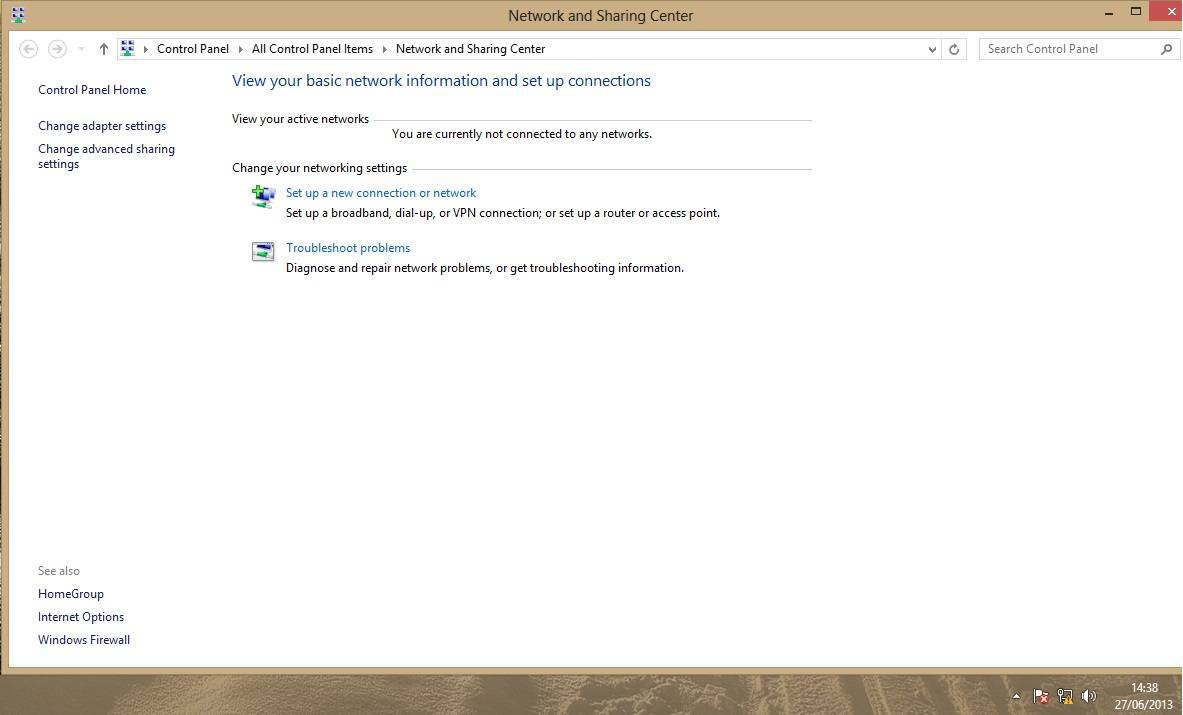Screen dimensions: 1183x715
Task: Open Set up a new connection or network
Action: (x=381, y=193)
